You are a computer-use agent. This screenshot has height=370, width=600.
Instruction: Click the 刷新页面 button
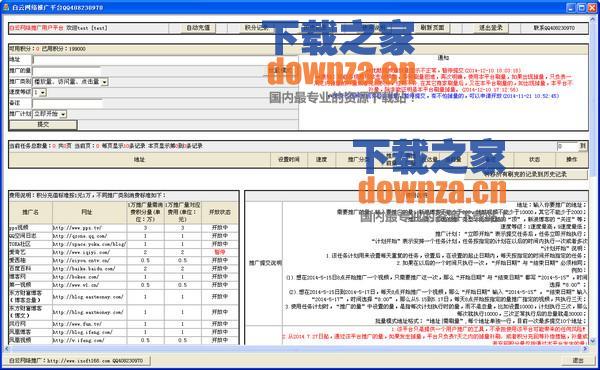coord(432,28)
